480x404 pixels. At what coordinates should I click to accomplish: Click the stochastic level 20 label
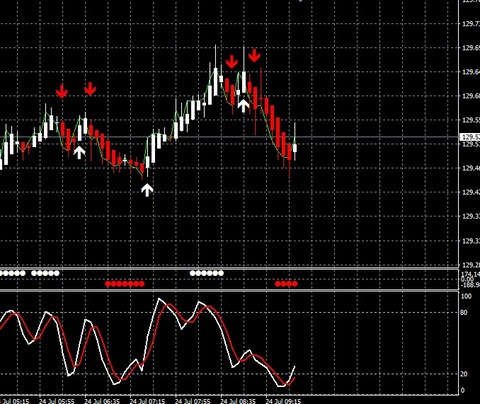464,374
